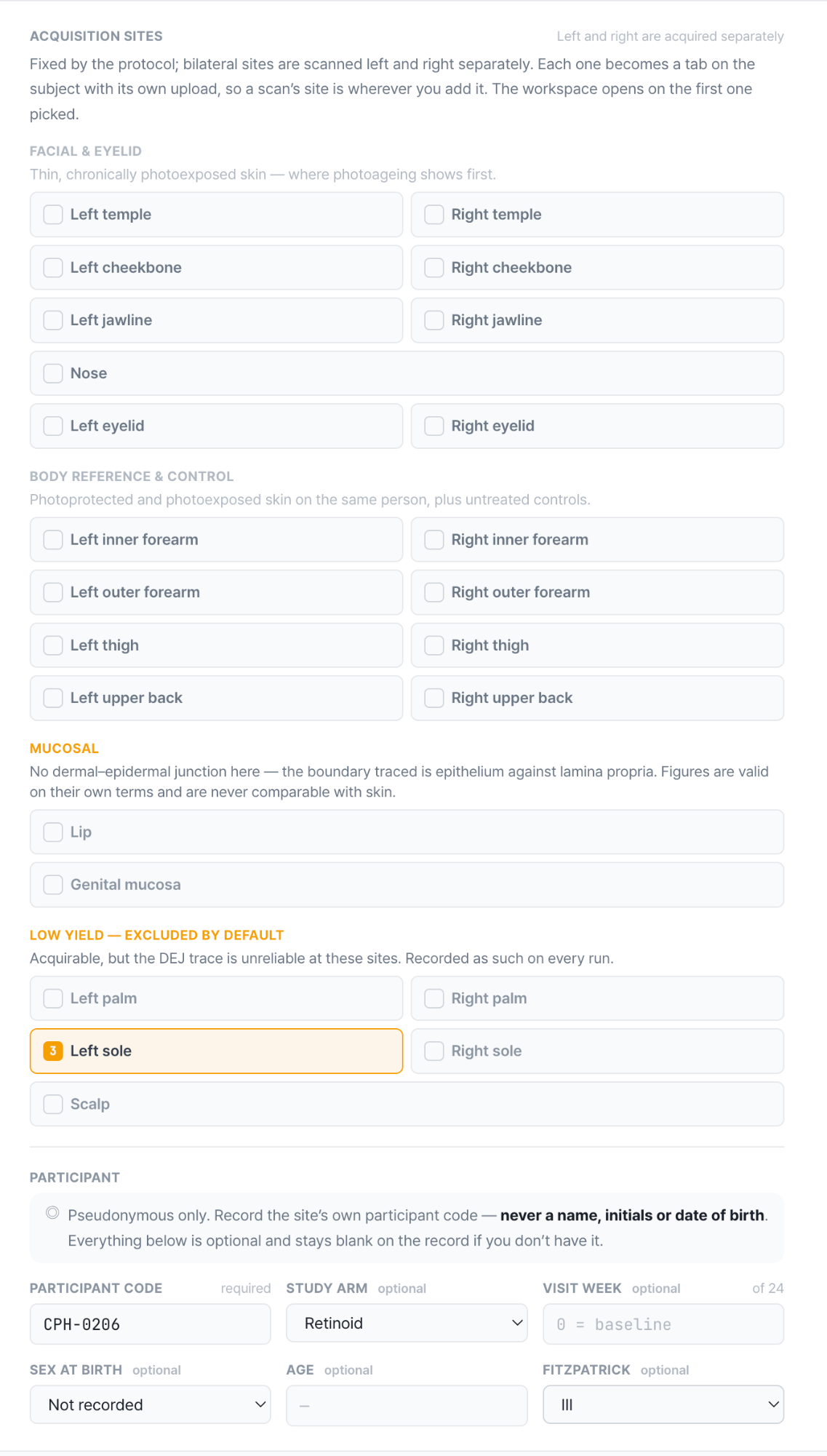Expand the Sex at Birth dropdown
The height and width of the screenshot is (1456, 827).
click(150, 1404)
